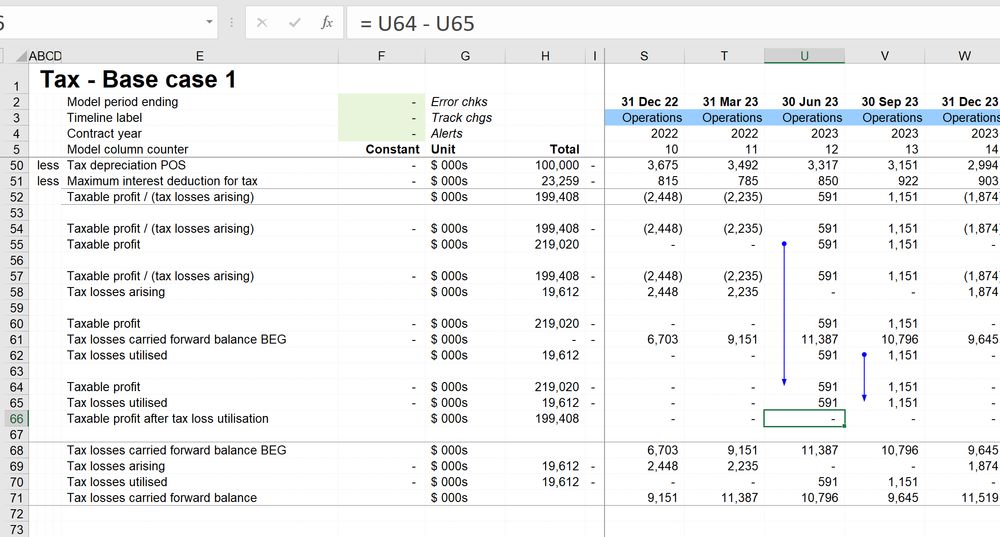Click the name box resize dots handle

232,22
